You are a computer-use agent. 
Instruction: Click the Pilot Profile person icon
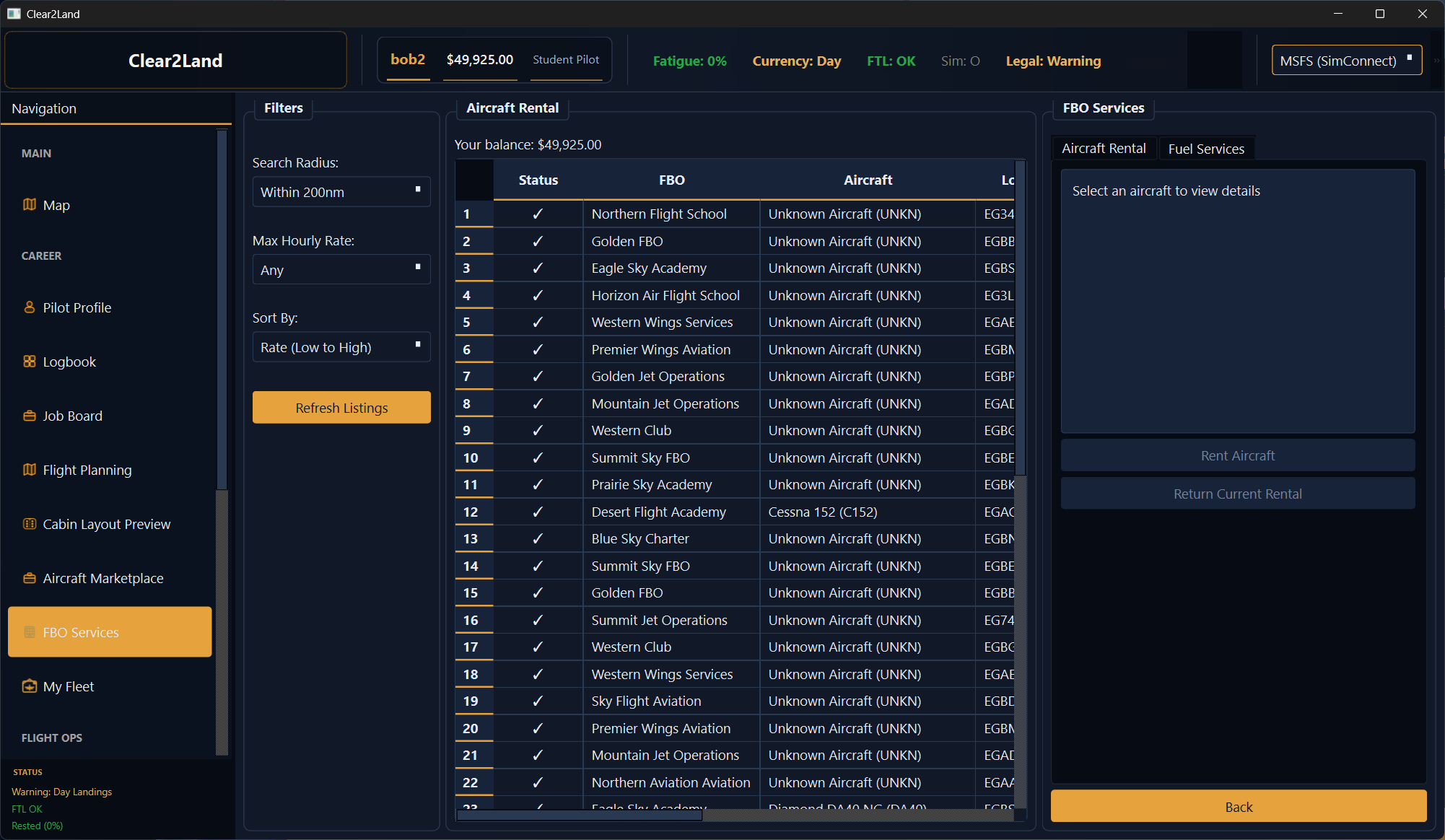(x=29, y=307)
